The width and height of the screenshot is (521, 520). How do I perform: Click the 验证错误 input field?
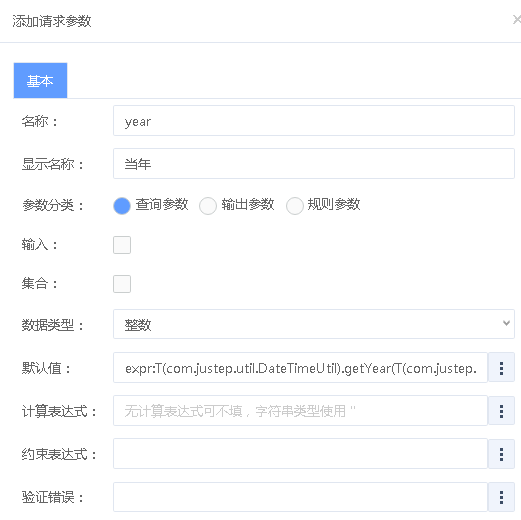[300, 497]
